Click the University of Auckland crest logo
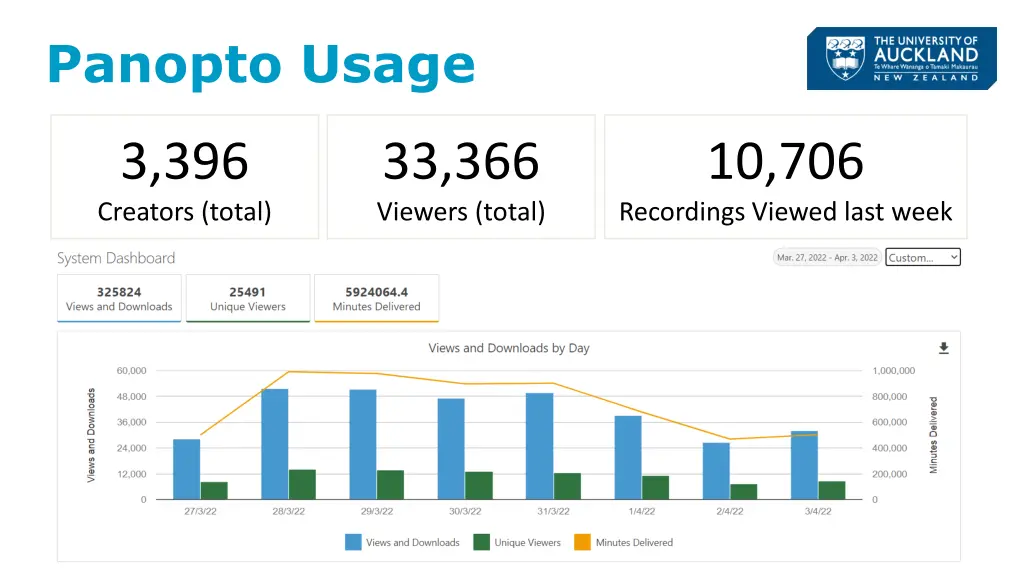Screen dimensions: 1024x576 tap(844, 58)
